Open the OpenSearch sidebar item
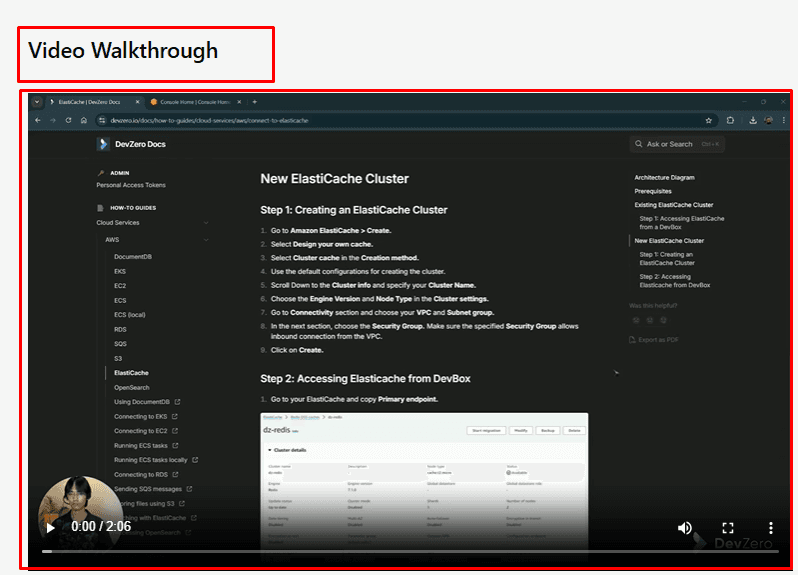Viewport: 798px width, 575px height. [132, 388]
